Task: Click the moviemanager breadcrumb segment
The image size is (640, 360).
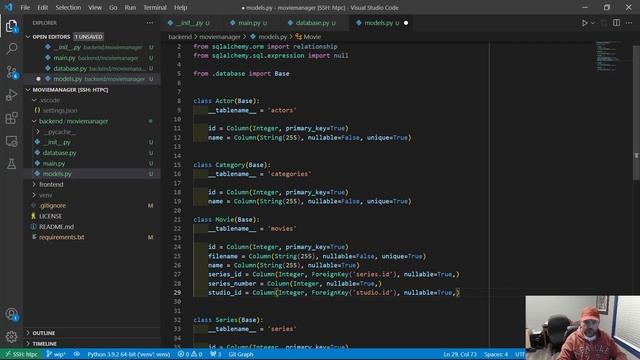Action: [220, 37]
